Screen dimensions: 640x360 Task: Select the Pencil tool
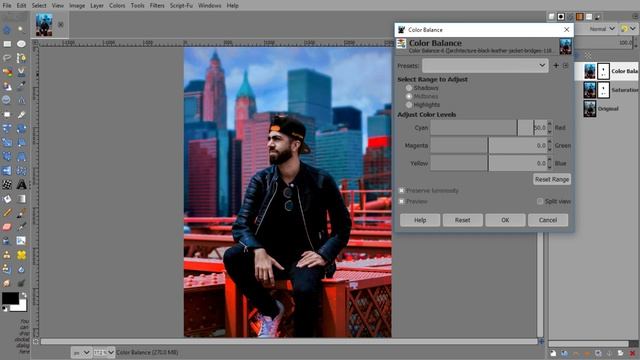click(x=7, y=213)
